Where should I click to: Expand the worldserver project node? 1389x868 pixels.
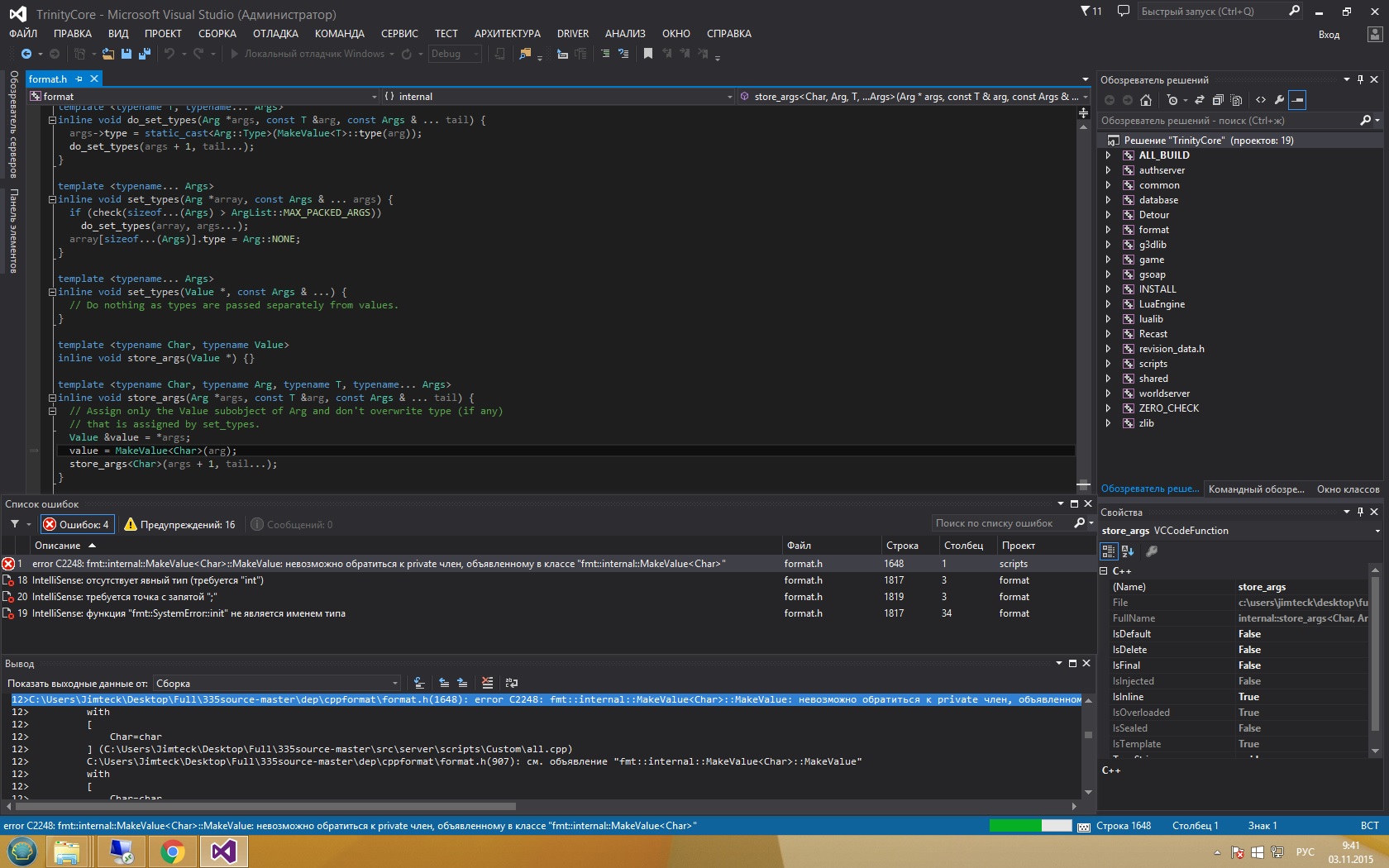point(1108,393)
